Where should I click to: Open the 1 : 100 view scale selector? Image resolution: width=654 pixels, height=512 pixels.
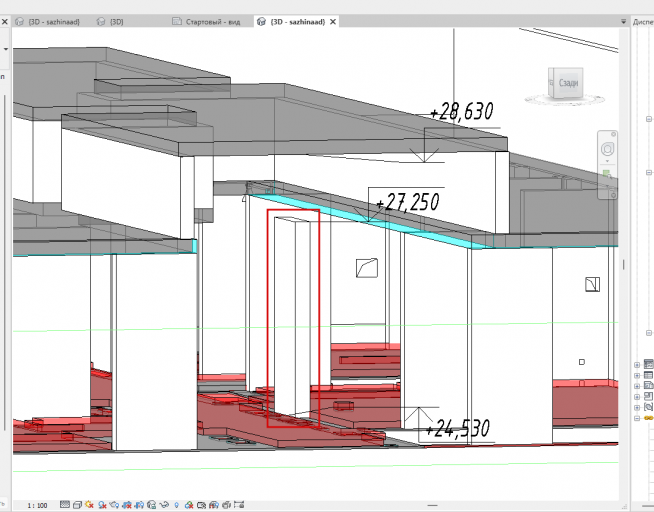pos(38,505)
